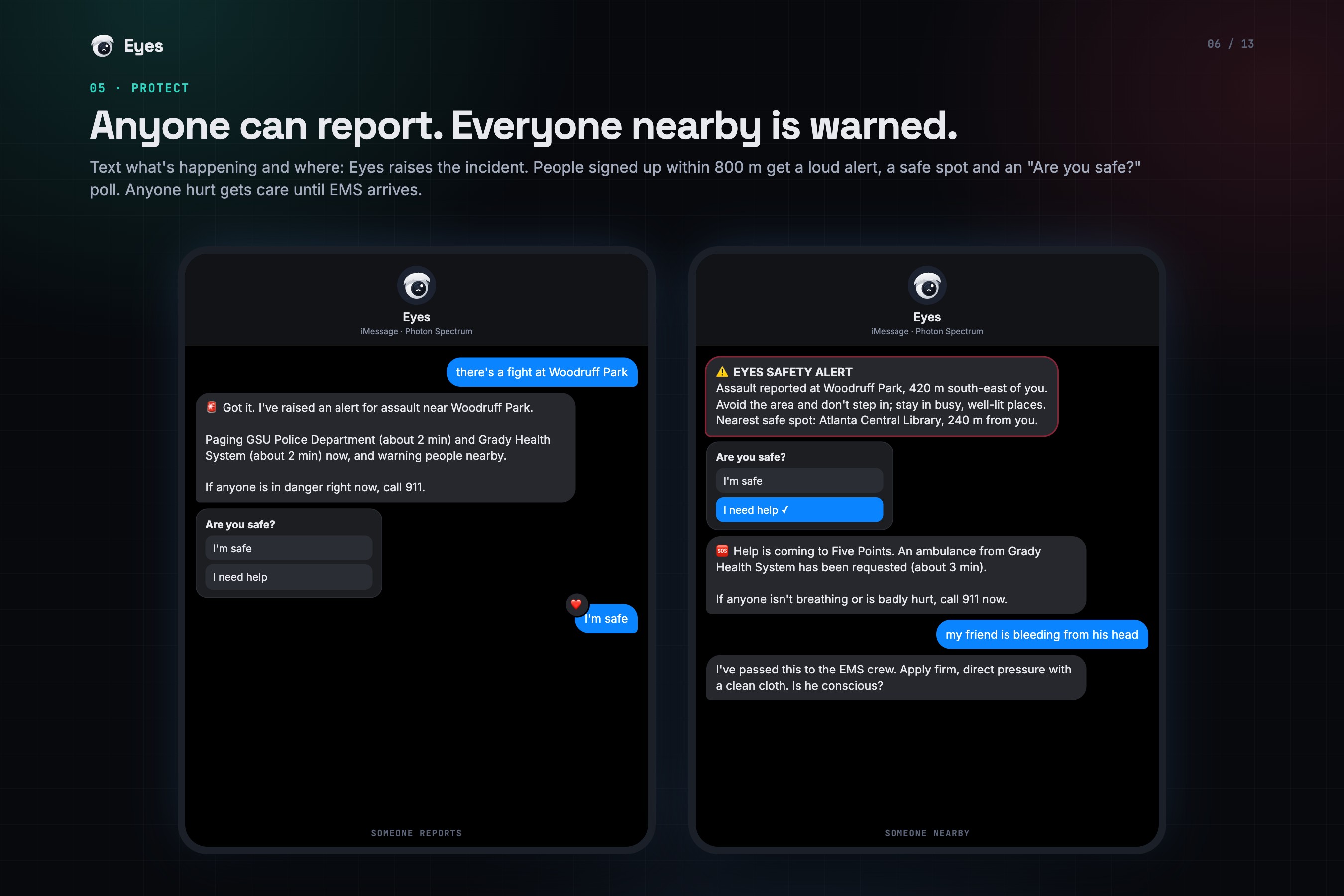This screenshot has width=1344, height=896.
Task: Click the "05 · PROTECT" section label
Action: point(139,88)
